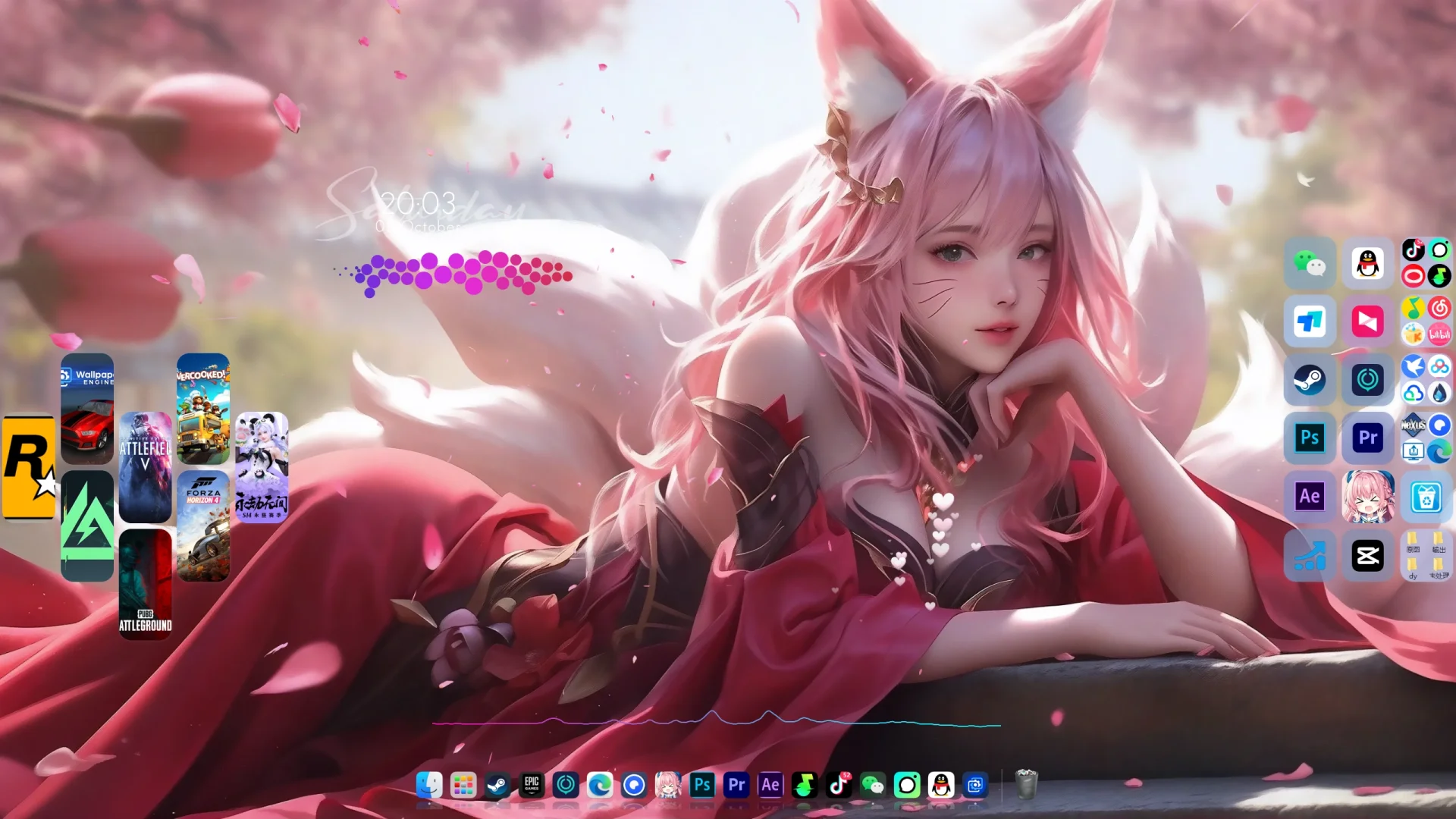The width and height of the screenshot is (1456, 819).
Task: Open the 未处理 folder
Action: (x=1439, y=569)
